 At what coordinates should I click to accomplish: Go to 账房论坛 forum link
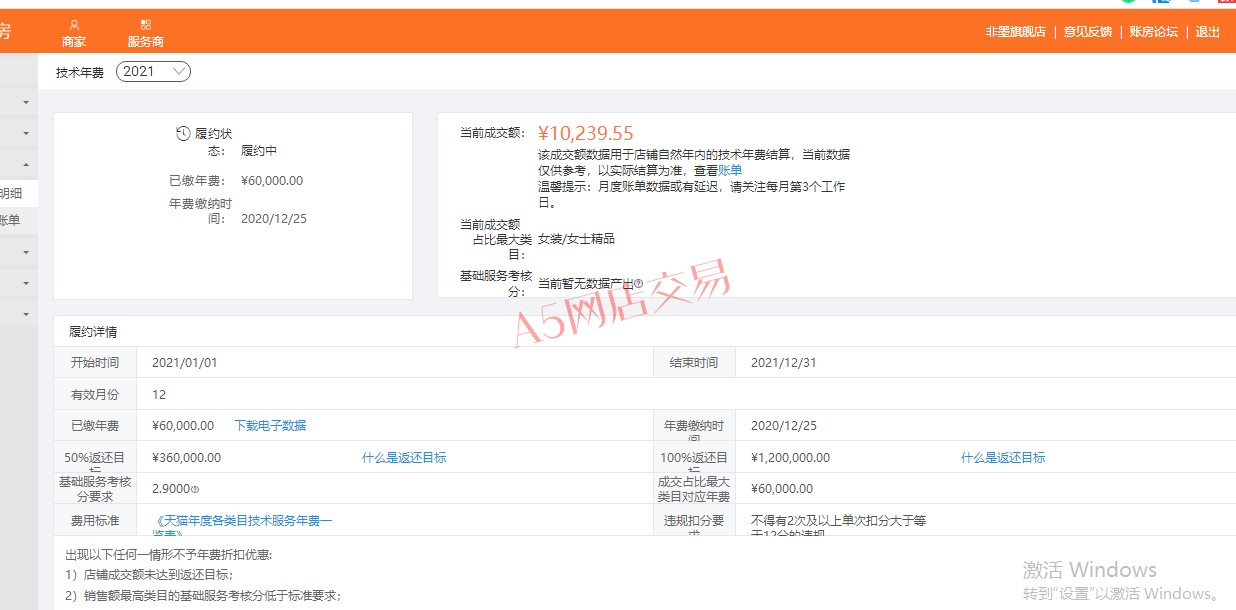click(x=1153, y=32)
